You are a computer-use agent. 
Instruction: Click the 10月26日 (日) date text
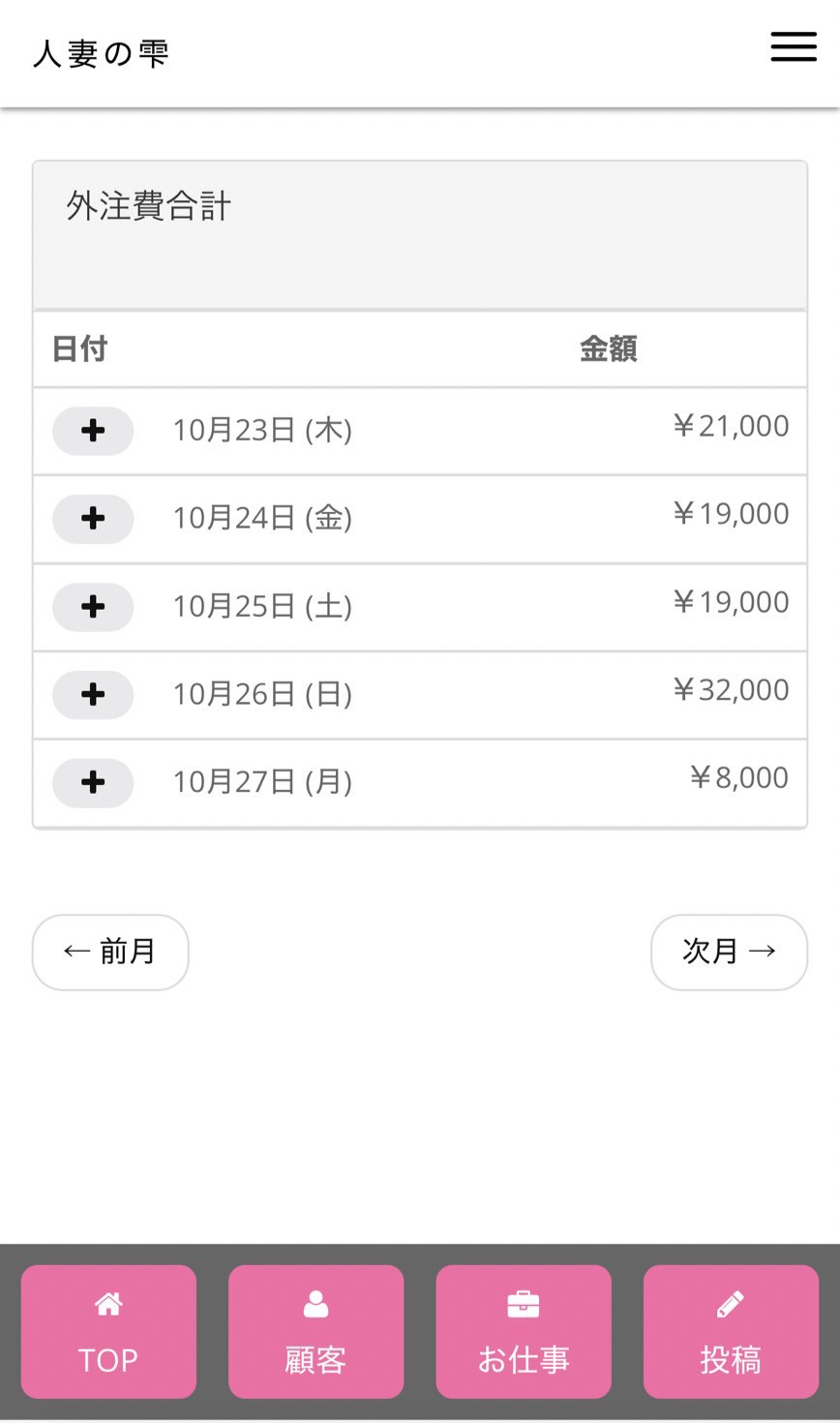click(x=261, y=694)
